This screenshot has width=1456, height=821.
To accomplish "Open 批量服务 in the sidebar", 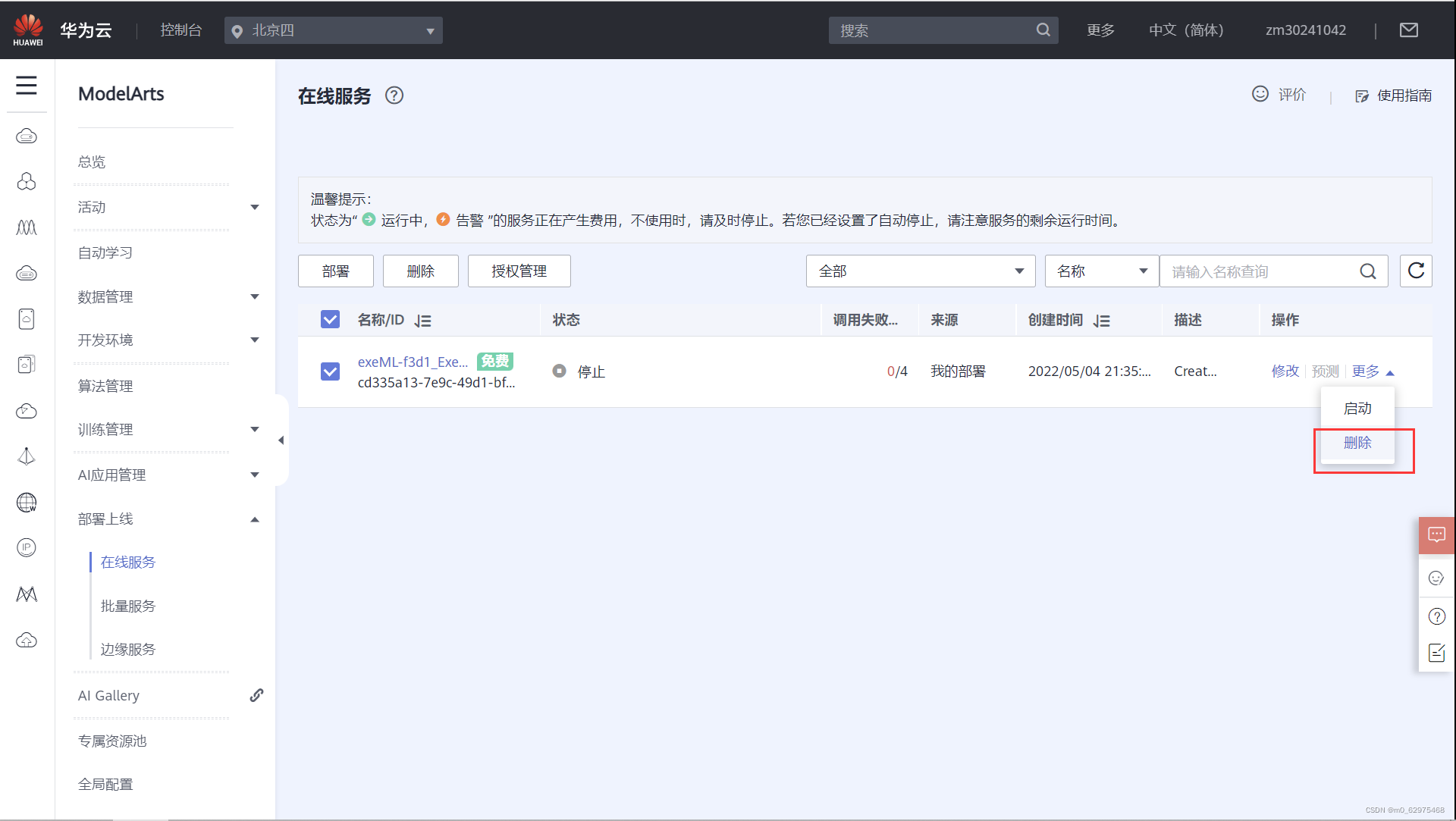I will click(128, 606).
